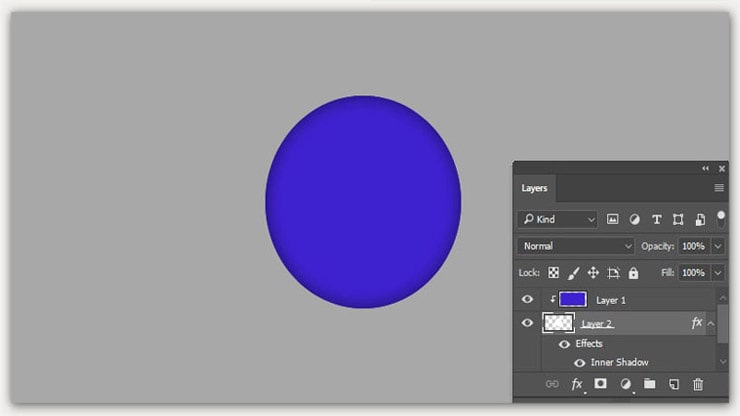Create a new layer icon
This screenshot has width=740, height=416.
(674, 384)
